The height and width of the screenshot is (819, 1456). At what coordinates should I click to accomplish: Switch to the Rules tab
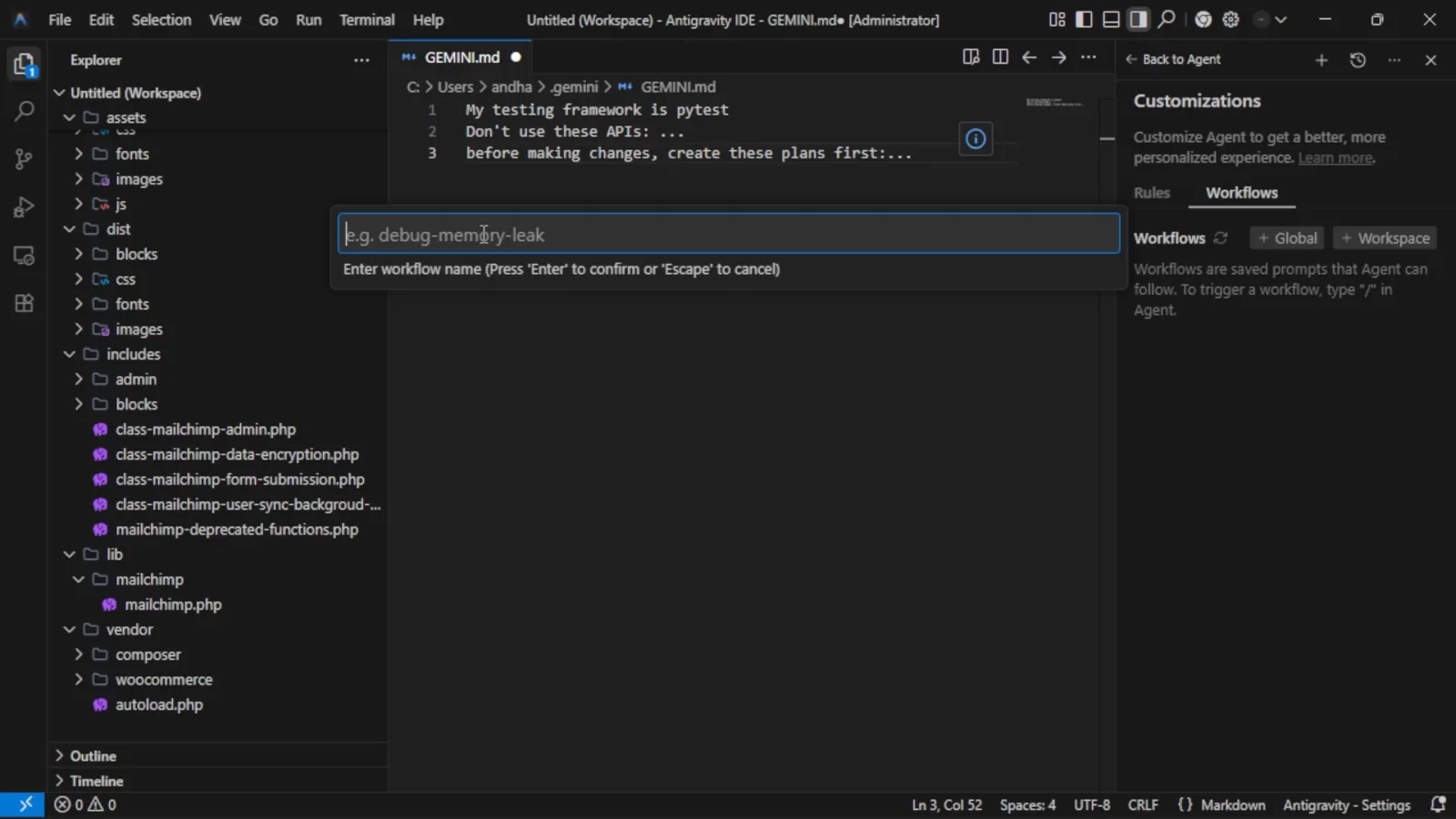point(1151,193)
